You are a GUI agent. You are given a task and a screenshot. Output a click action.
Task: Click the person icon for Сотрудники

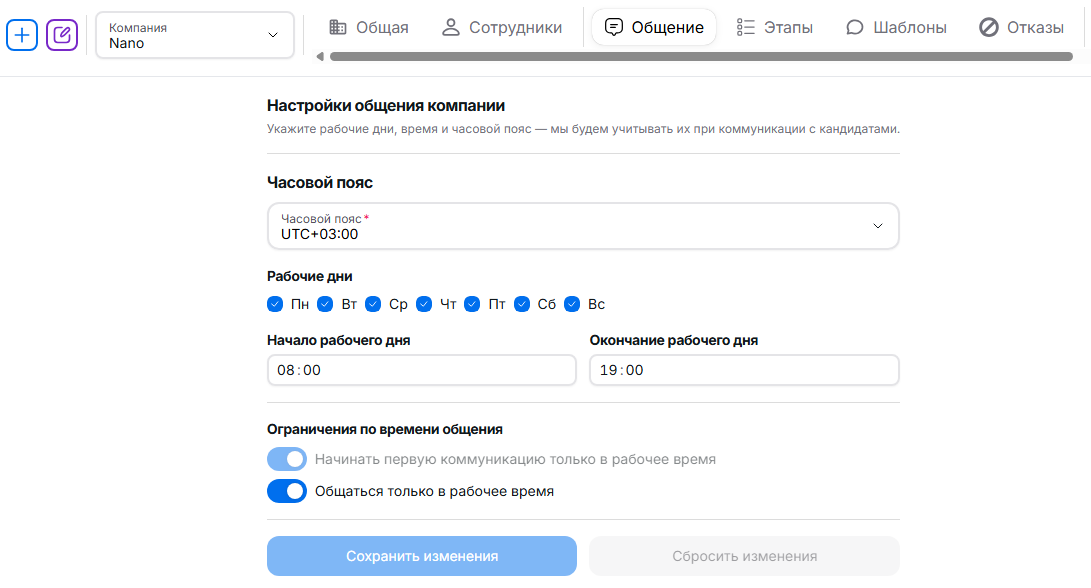(450, 27)
